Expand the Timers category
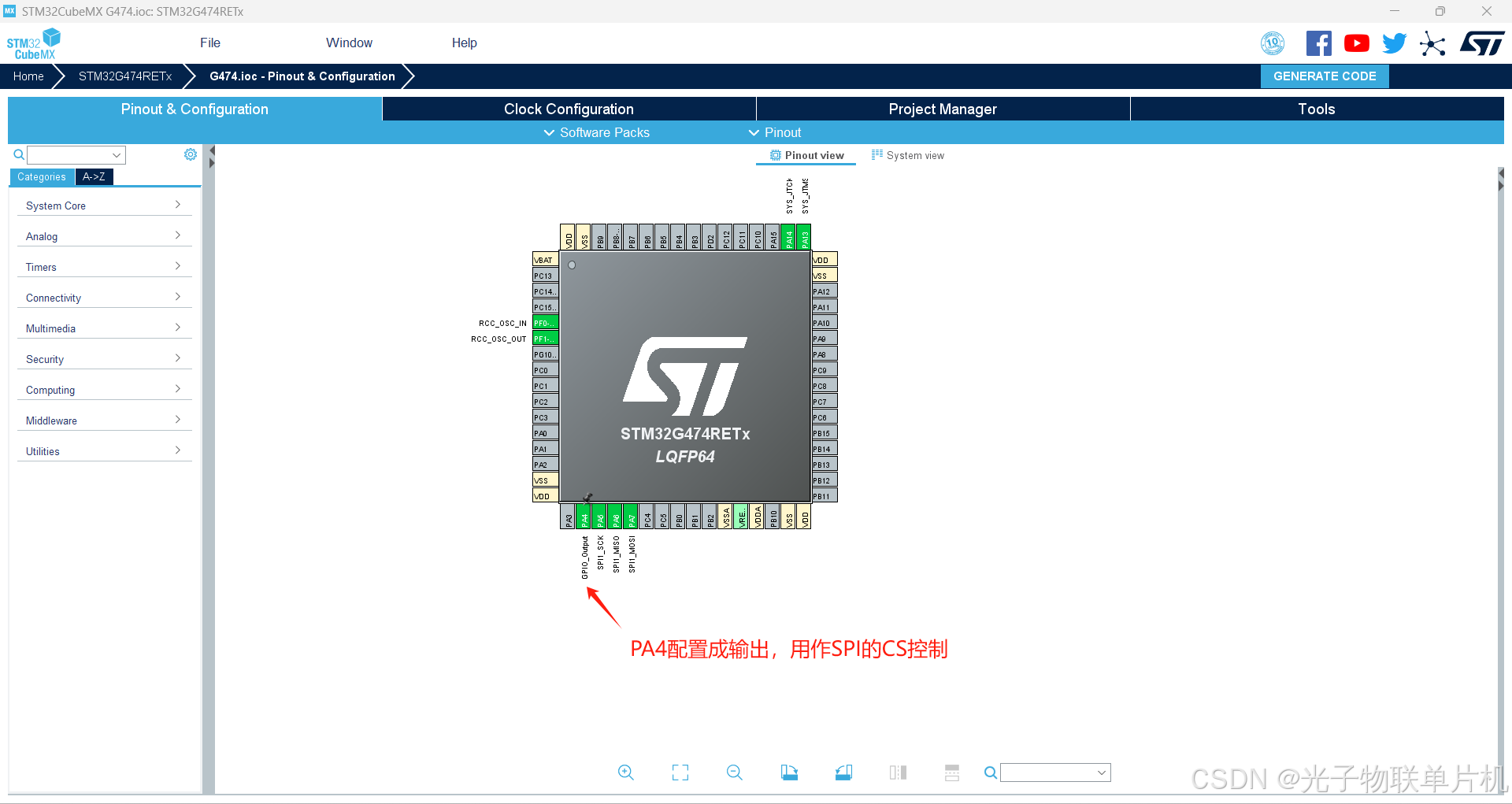The height and width of the screenshot is (804, 1512). click(104, 267)
